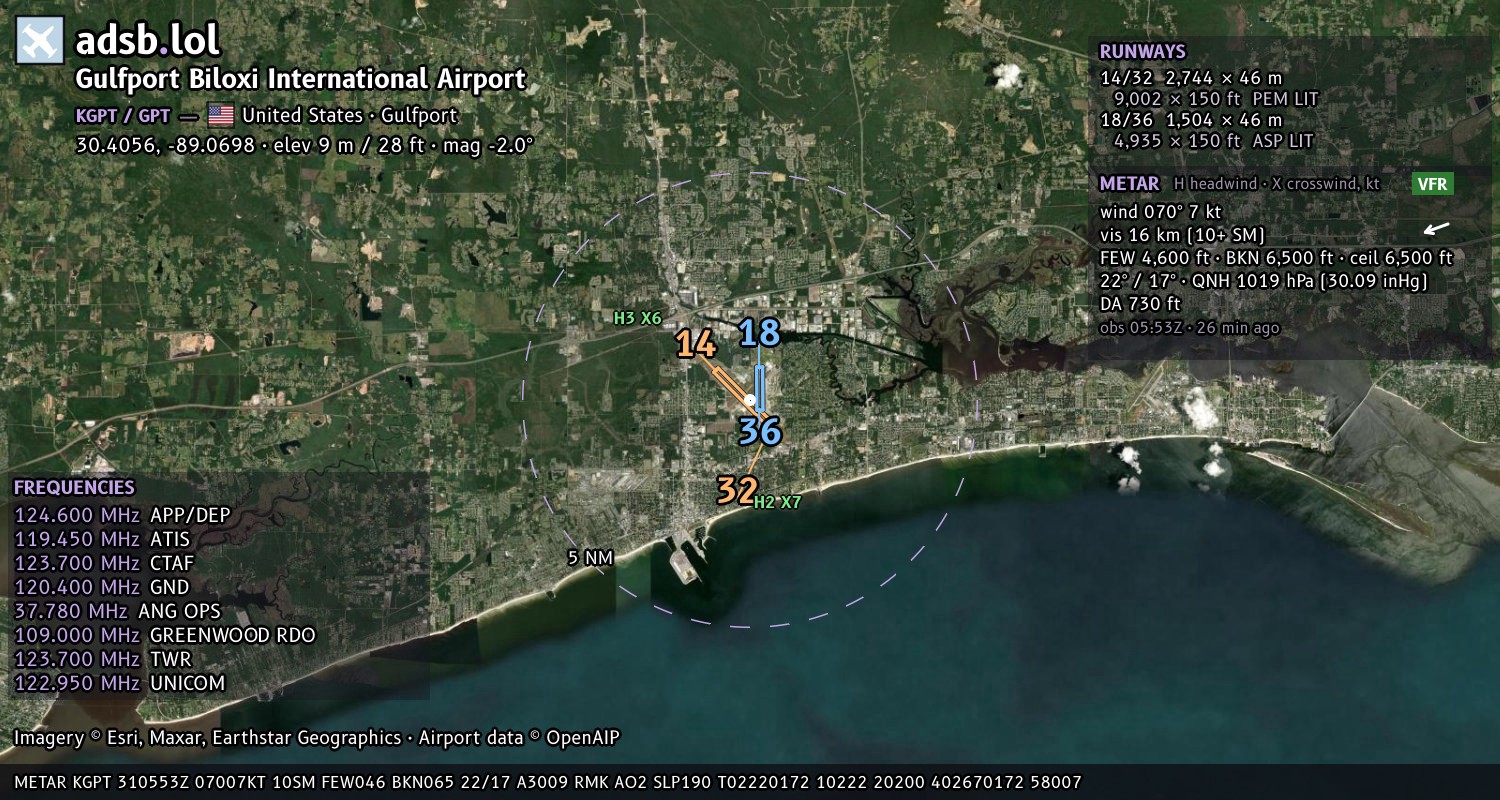Select the 120.400 MHz GND frequency

click(x=102, y=588)
